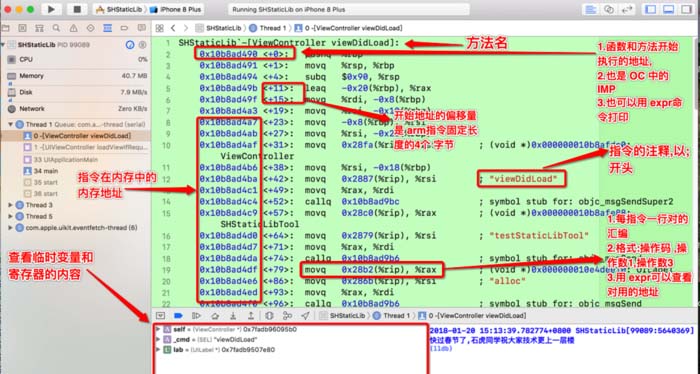Switch to Standard editor
Image resolution: width=700 pixels, height=374 pixels.
pyautogui.click(x=592, y=9)
